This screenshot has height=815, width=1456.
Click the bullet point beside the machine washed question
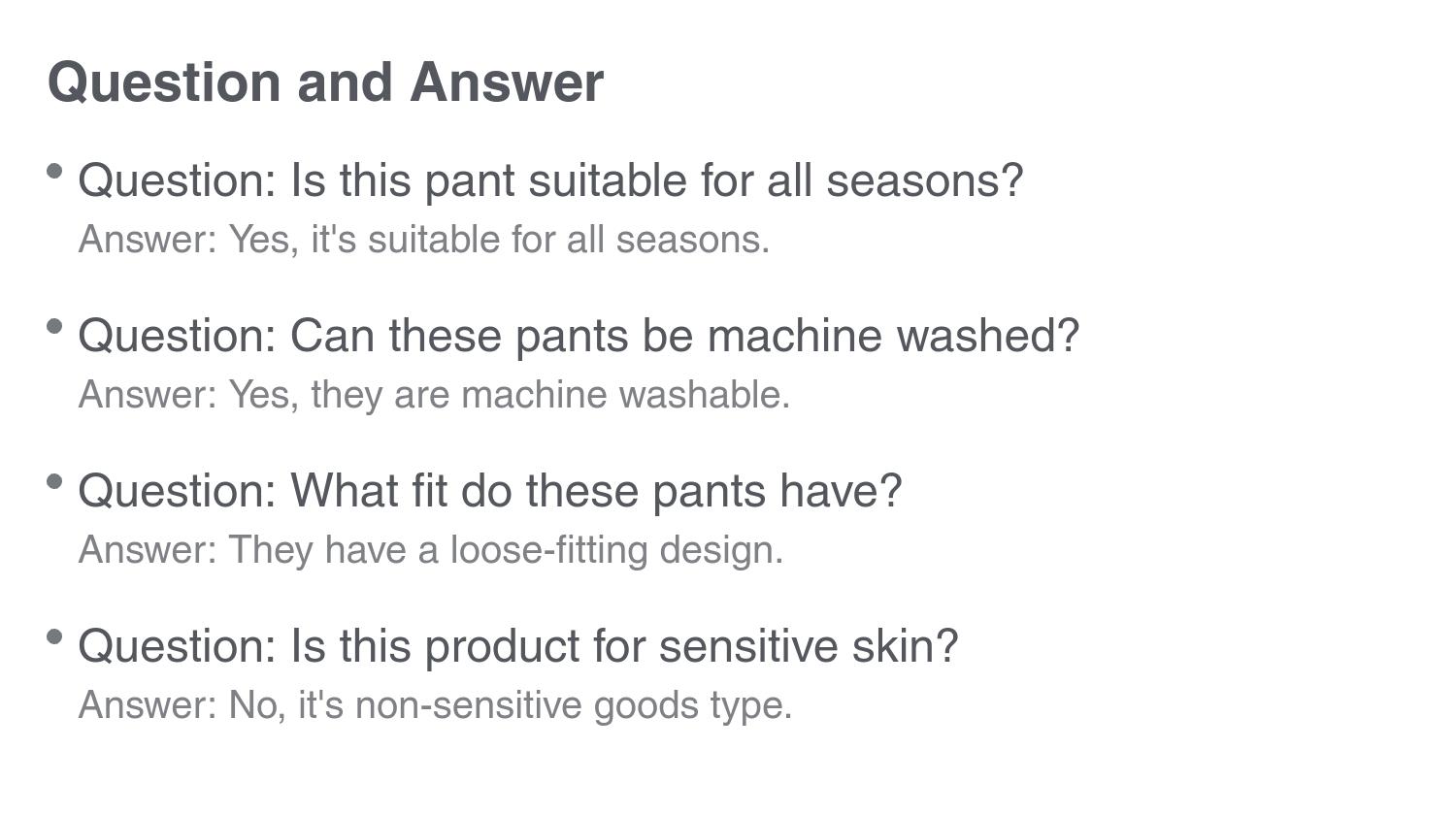tap(55, 327)
